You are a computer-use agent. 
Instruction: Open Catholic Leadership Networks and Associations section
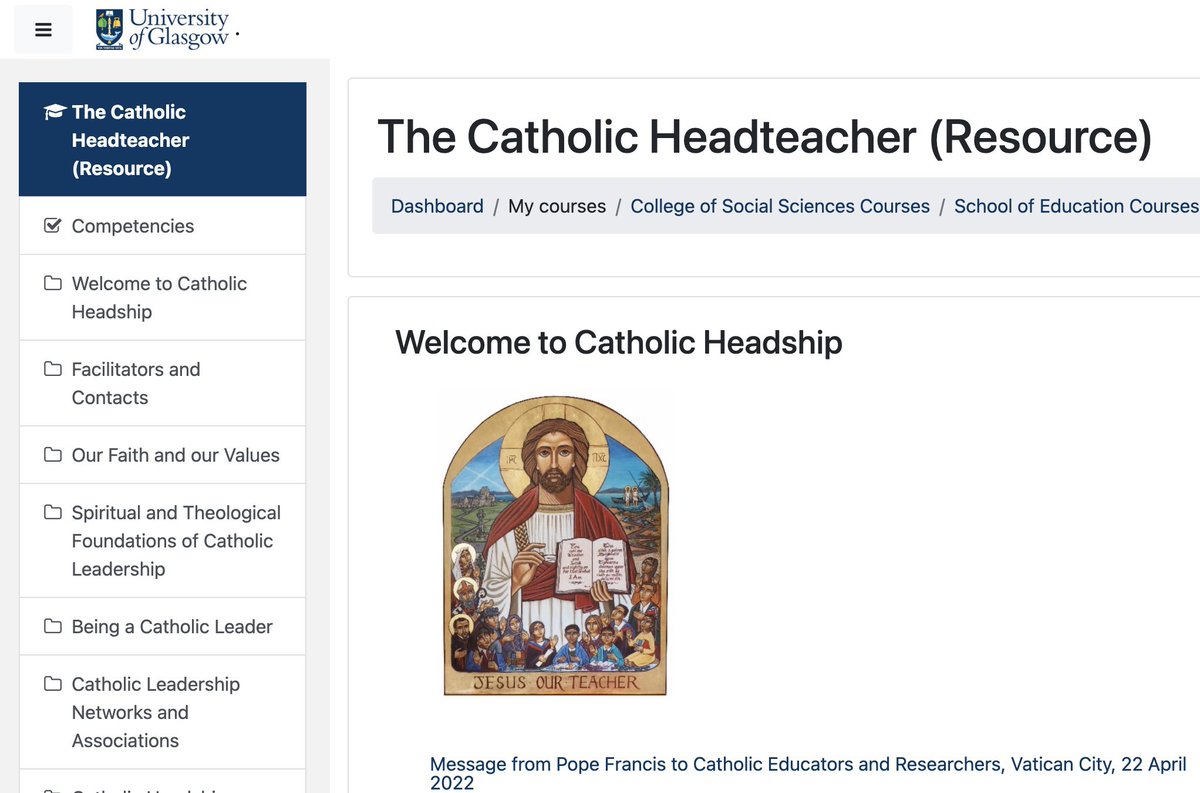[163, 712]
